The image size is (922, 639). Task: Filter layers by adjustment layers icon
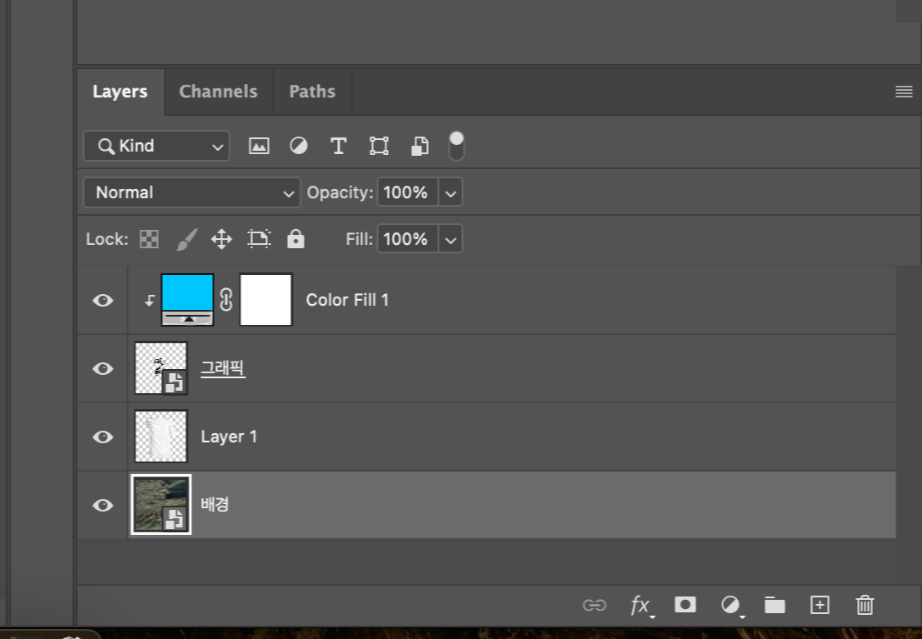point(299,146)
